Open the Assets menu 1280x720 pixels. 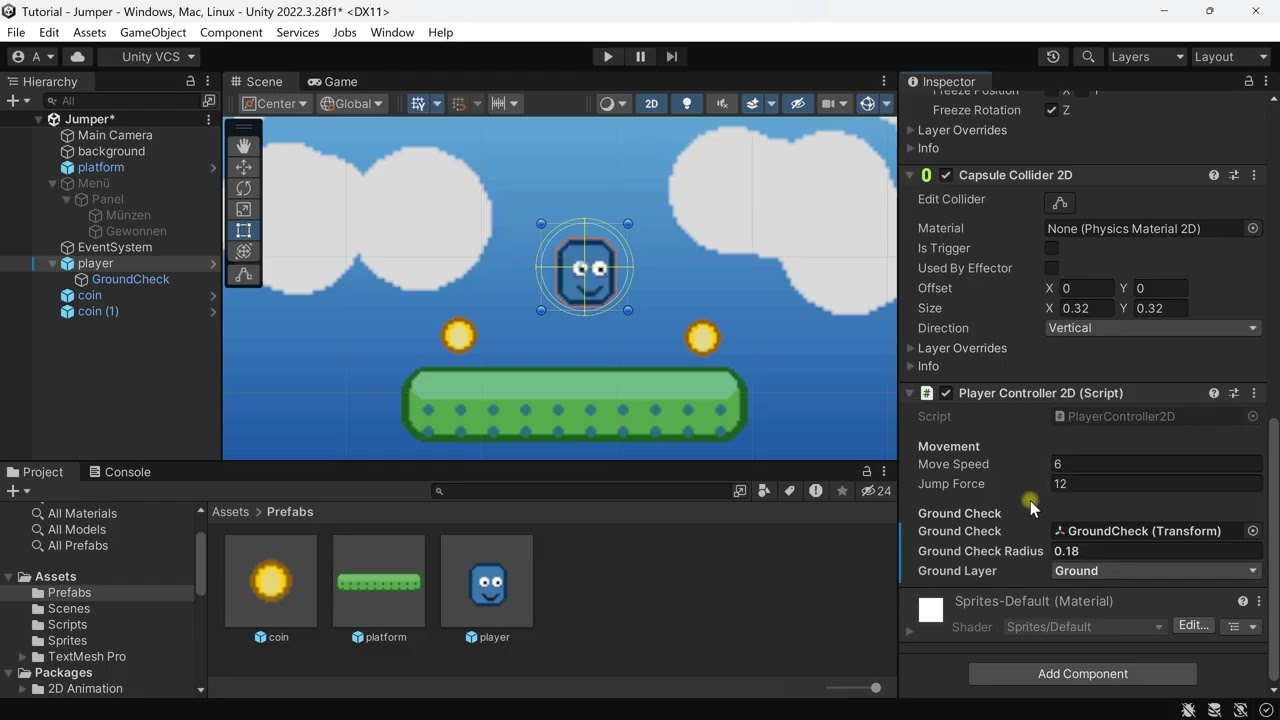point(89,32)
